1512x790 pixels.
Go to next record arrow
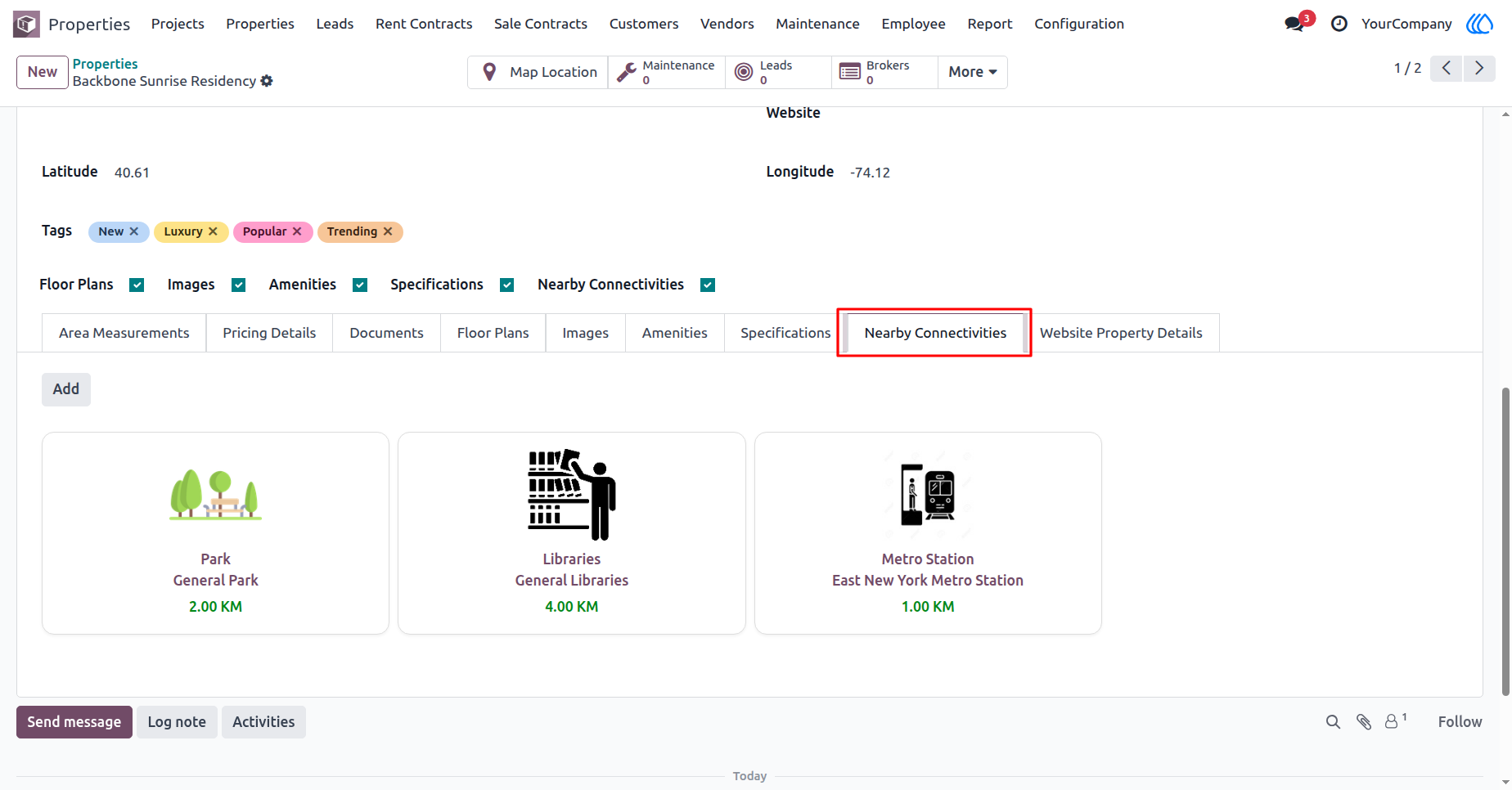(1479, 68)
